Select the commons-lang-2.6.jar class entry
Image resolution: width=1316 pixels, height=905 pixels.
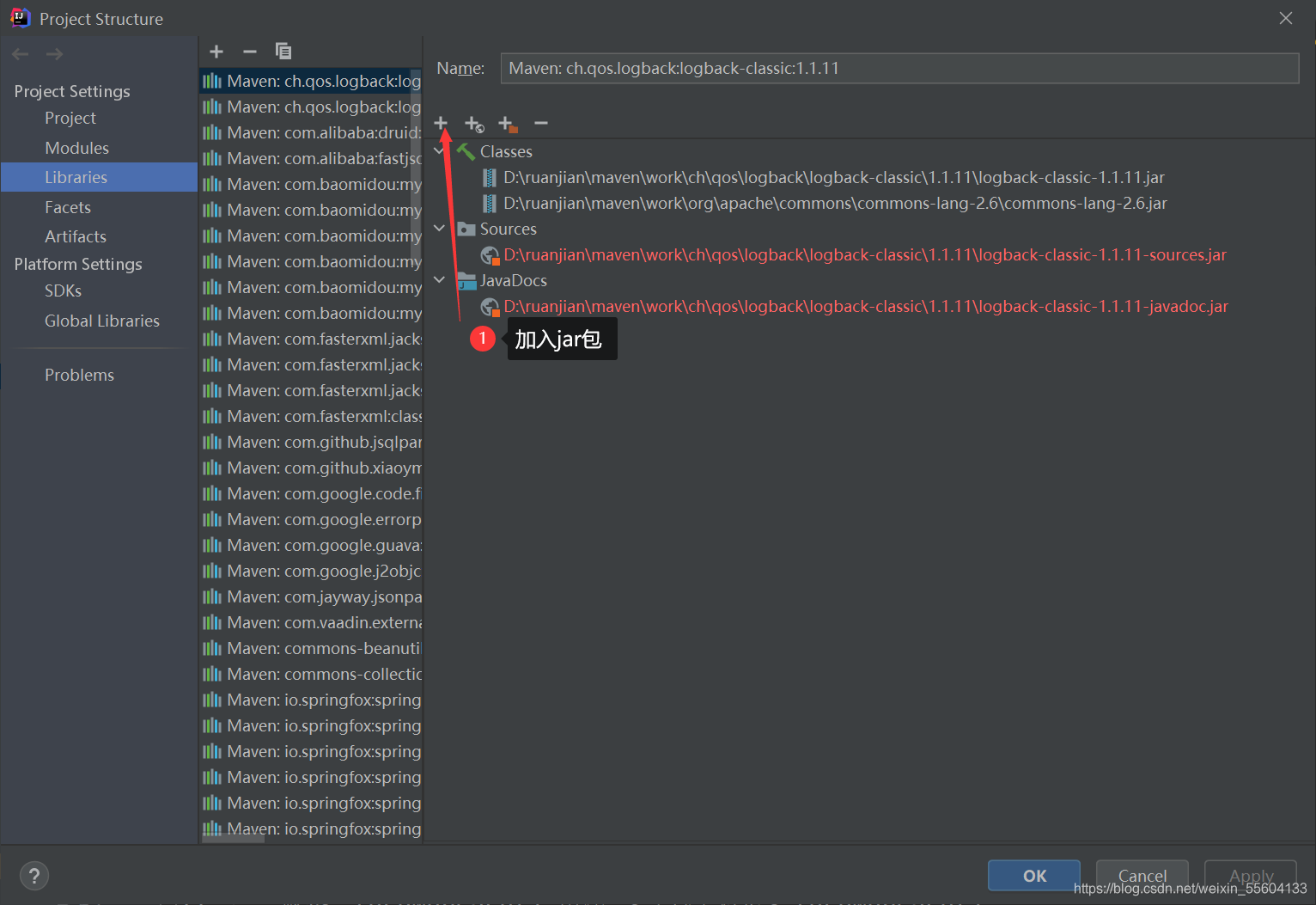tap(835, 203)
